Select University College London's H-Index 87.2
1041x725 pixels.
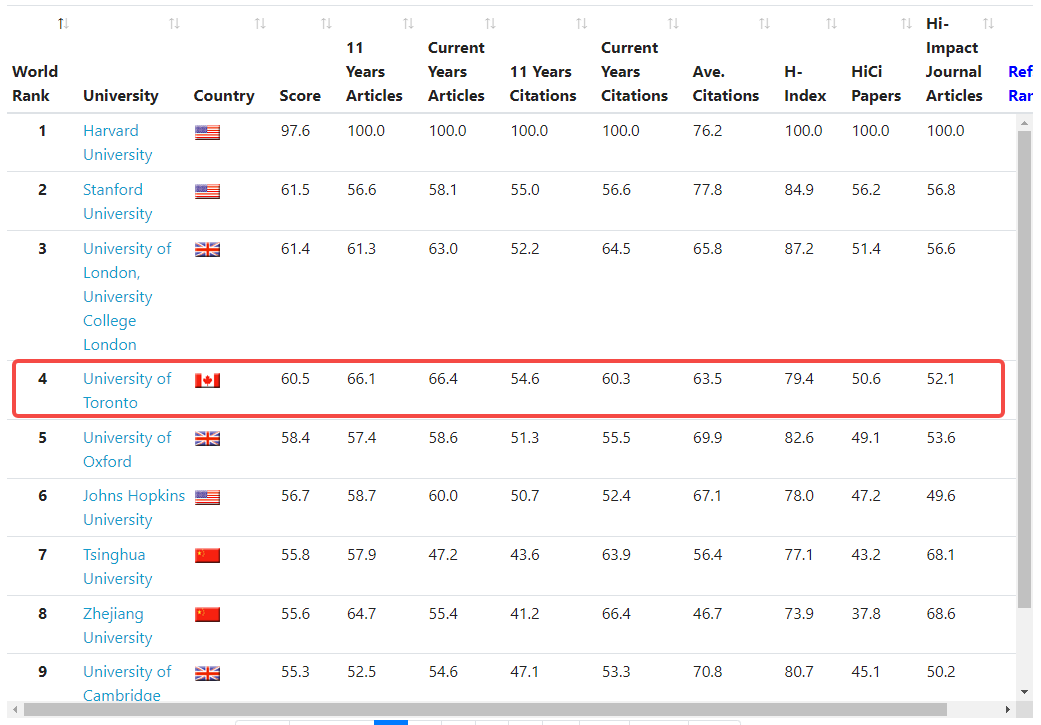[799, 249]
